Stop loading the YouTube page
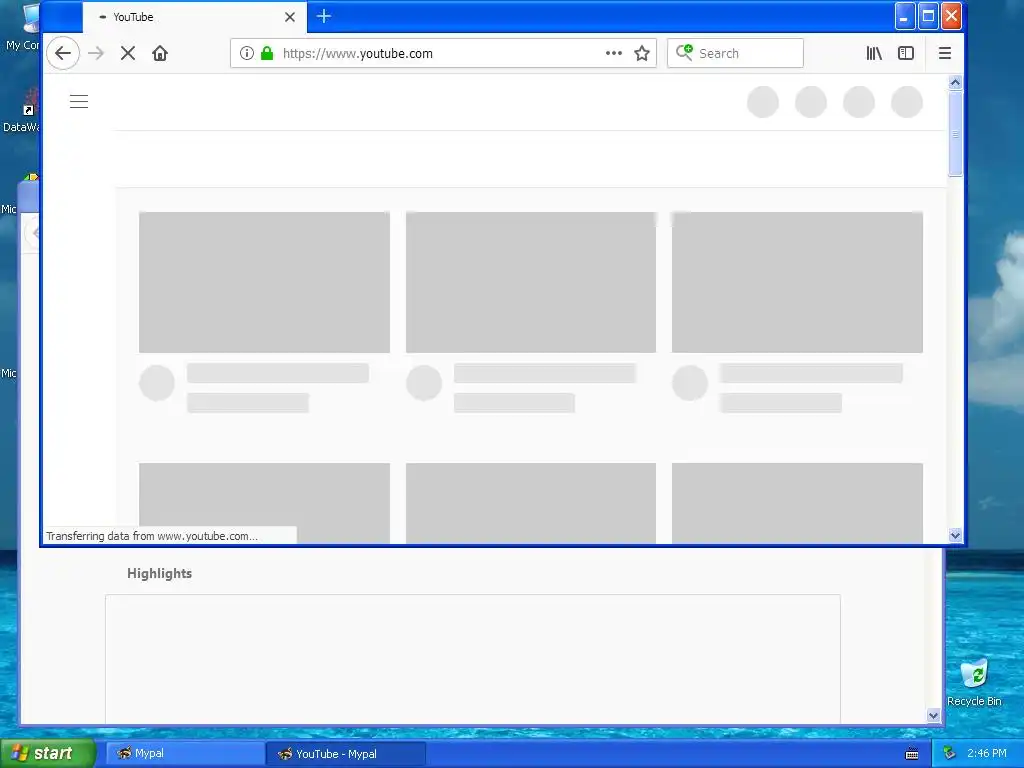The height and width of the screenshot is (768, 1024). pos(128,53)
